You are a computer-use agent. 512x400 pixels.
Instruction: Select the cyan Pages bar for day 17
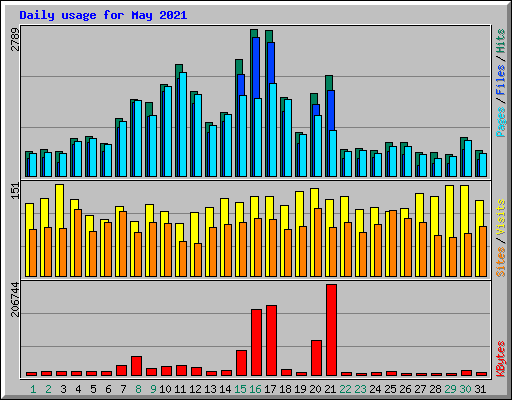[273, 130]
